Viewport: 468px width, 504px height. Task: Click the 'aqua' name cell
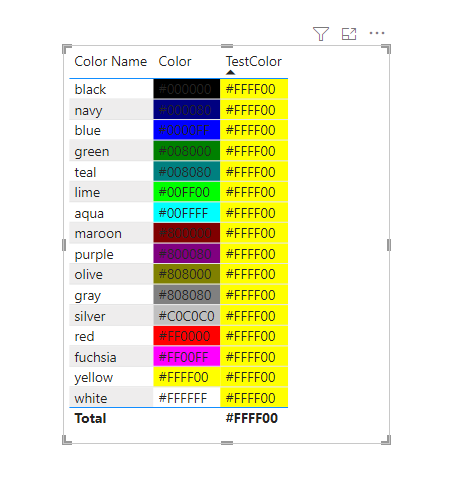(x=111, y=213)
